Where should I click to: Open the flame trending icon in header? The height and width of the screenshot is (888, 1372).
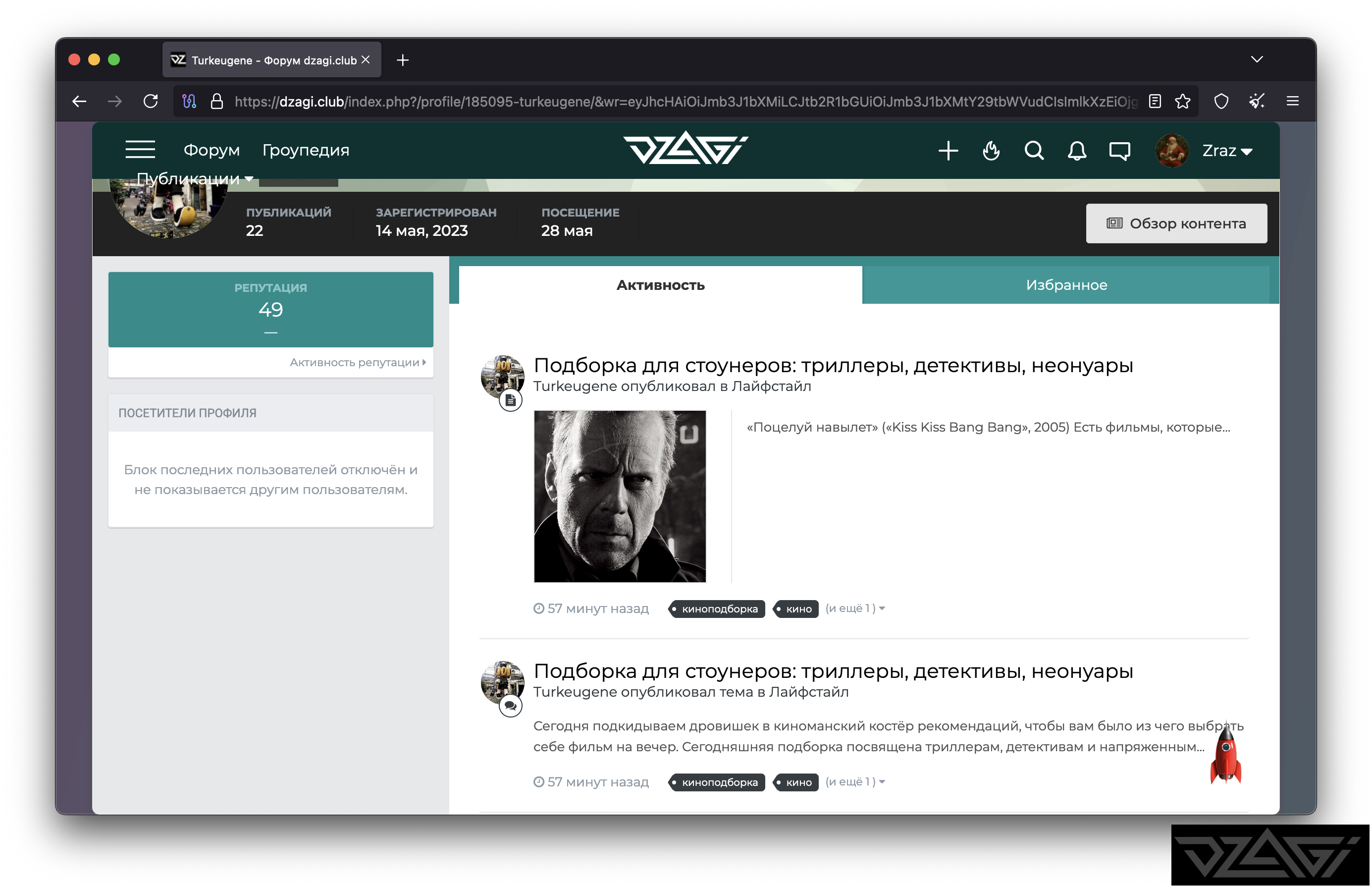[x=991, y=151]
